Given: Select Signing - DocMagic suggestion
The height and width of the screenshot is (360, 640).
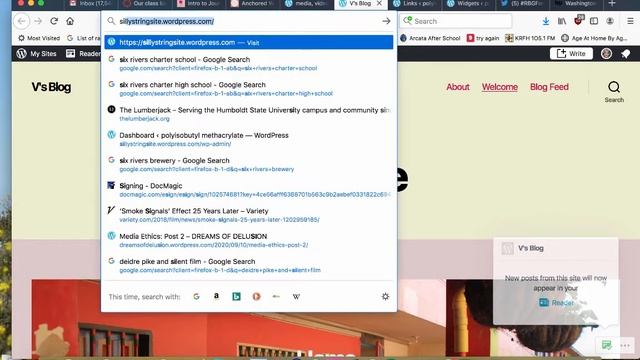Looking at the screenshot, I should [x=249, y=190].
